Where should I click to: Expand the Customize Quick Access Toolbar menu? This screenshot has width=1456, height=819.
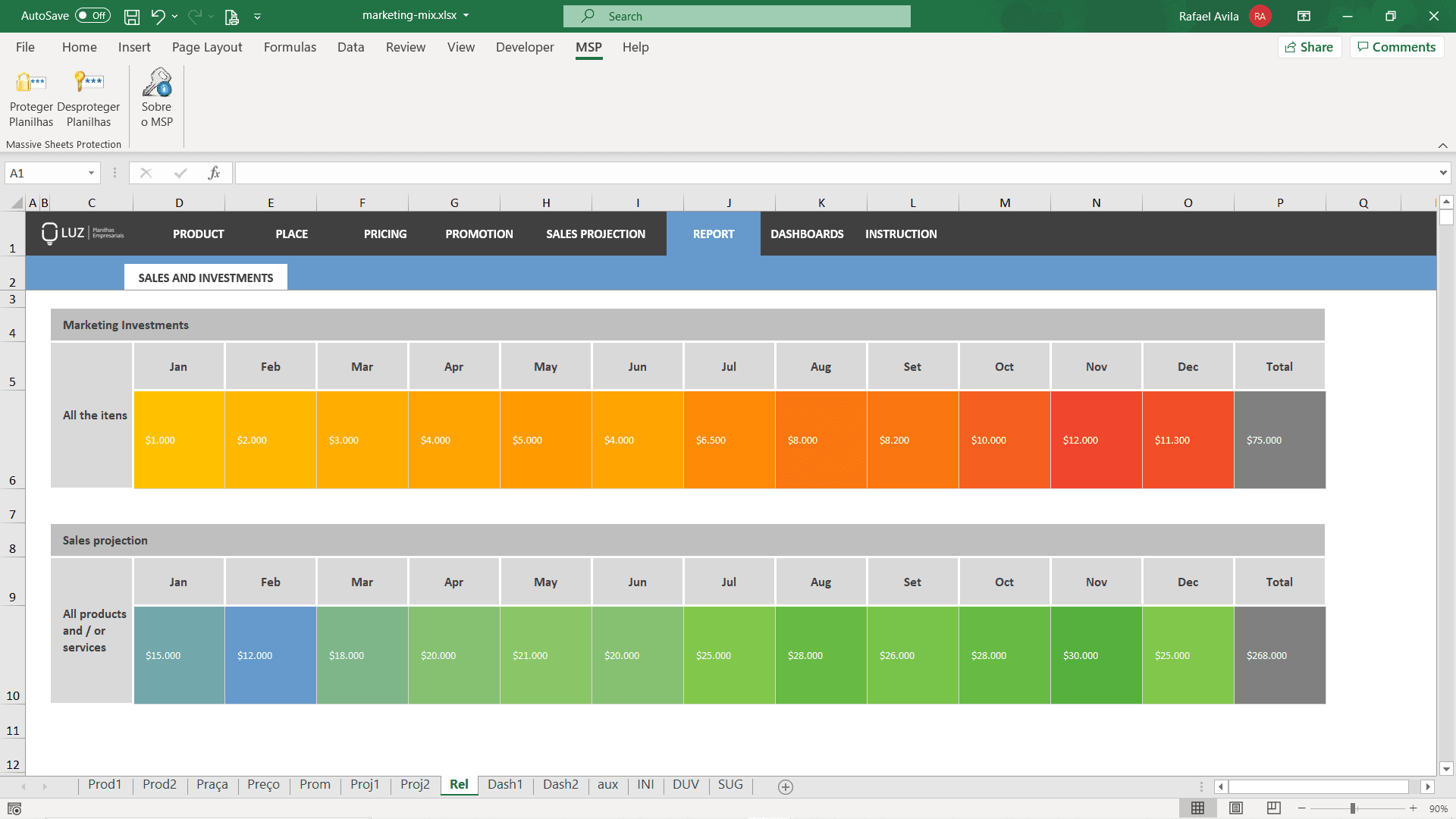[257, 16]
